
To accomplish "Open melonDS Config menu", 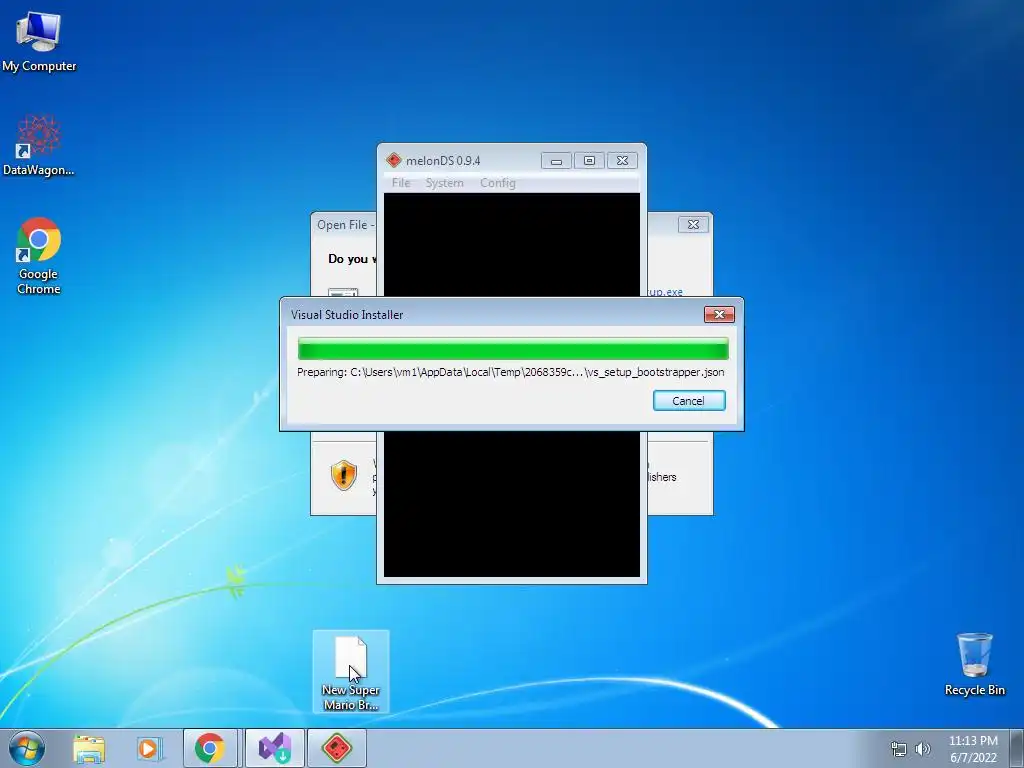I will click(498, 183).
